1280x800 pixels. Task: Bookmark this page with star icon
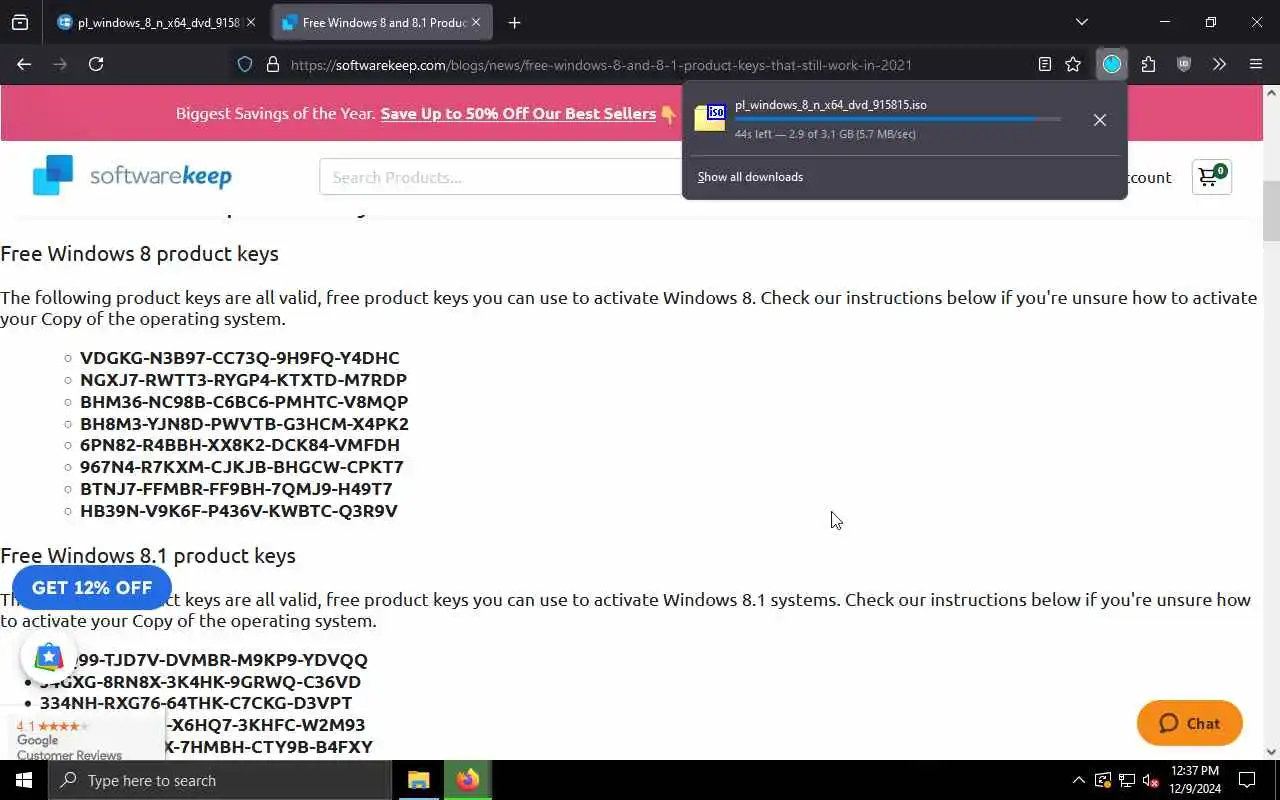[x=1073, y=64]
